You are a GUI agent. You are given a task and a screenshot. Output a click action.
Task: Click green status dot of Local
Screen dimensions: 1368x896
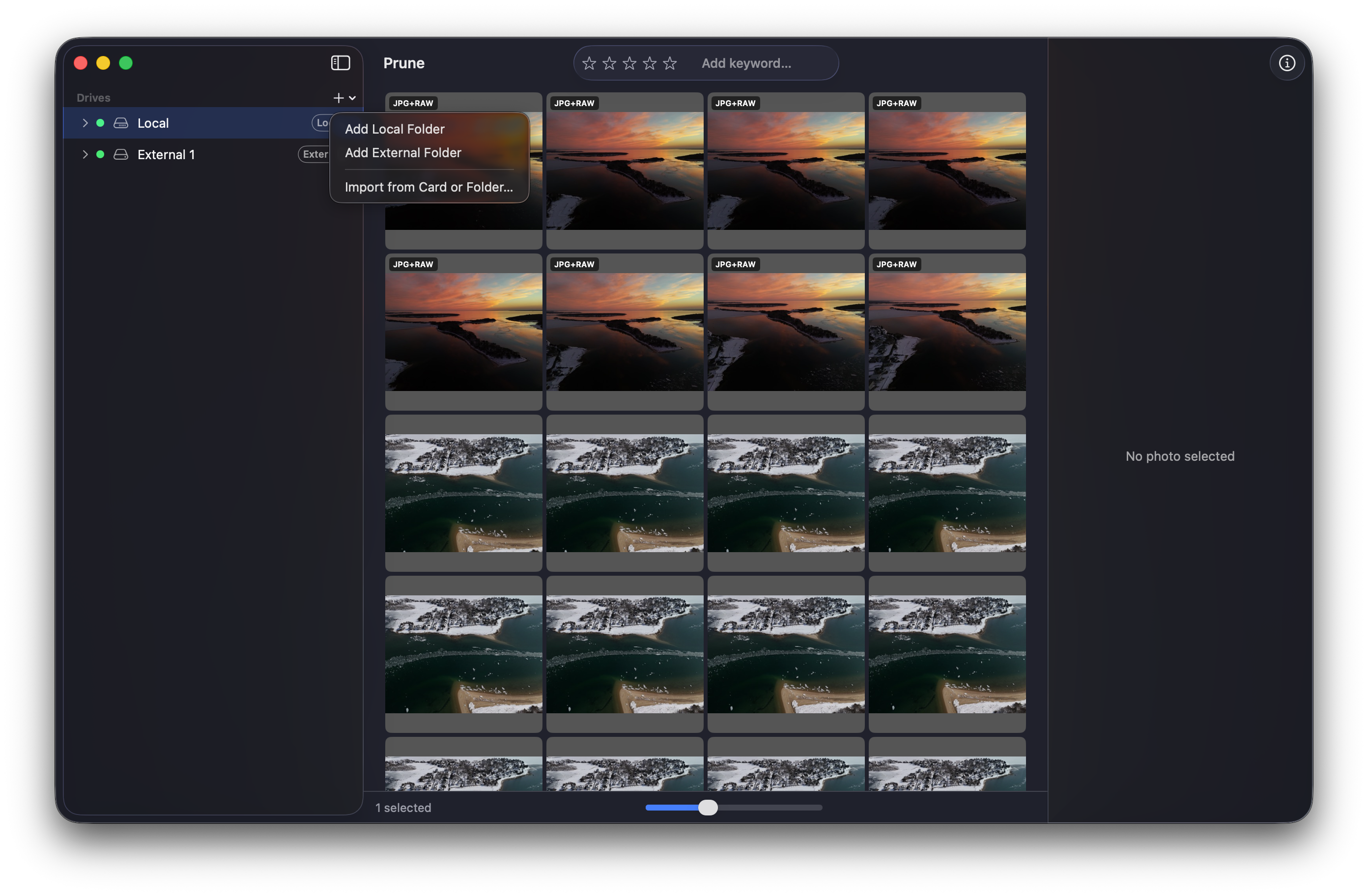pyautogui.click(x=100, y=123)
